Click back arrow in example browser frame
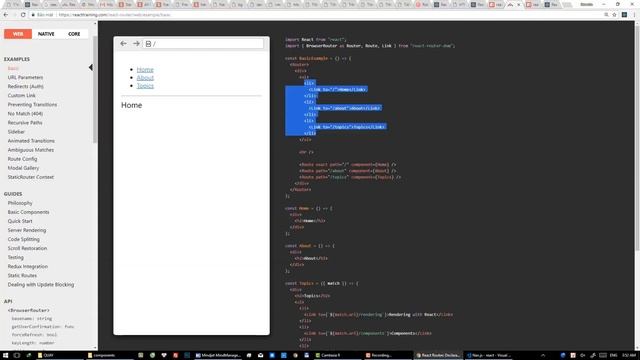 click(x=123, y=44)
